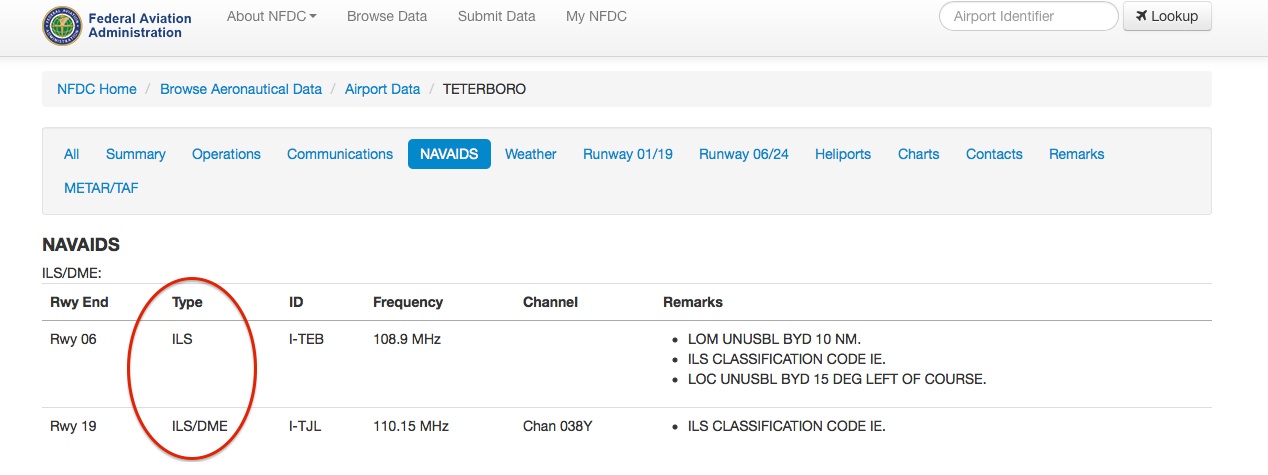Expand the About NFDC dropdown menu
This screenshot has height=475, width=1268.
(271, 16)
